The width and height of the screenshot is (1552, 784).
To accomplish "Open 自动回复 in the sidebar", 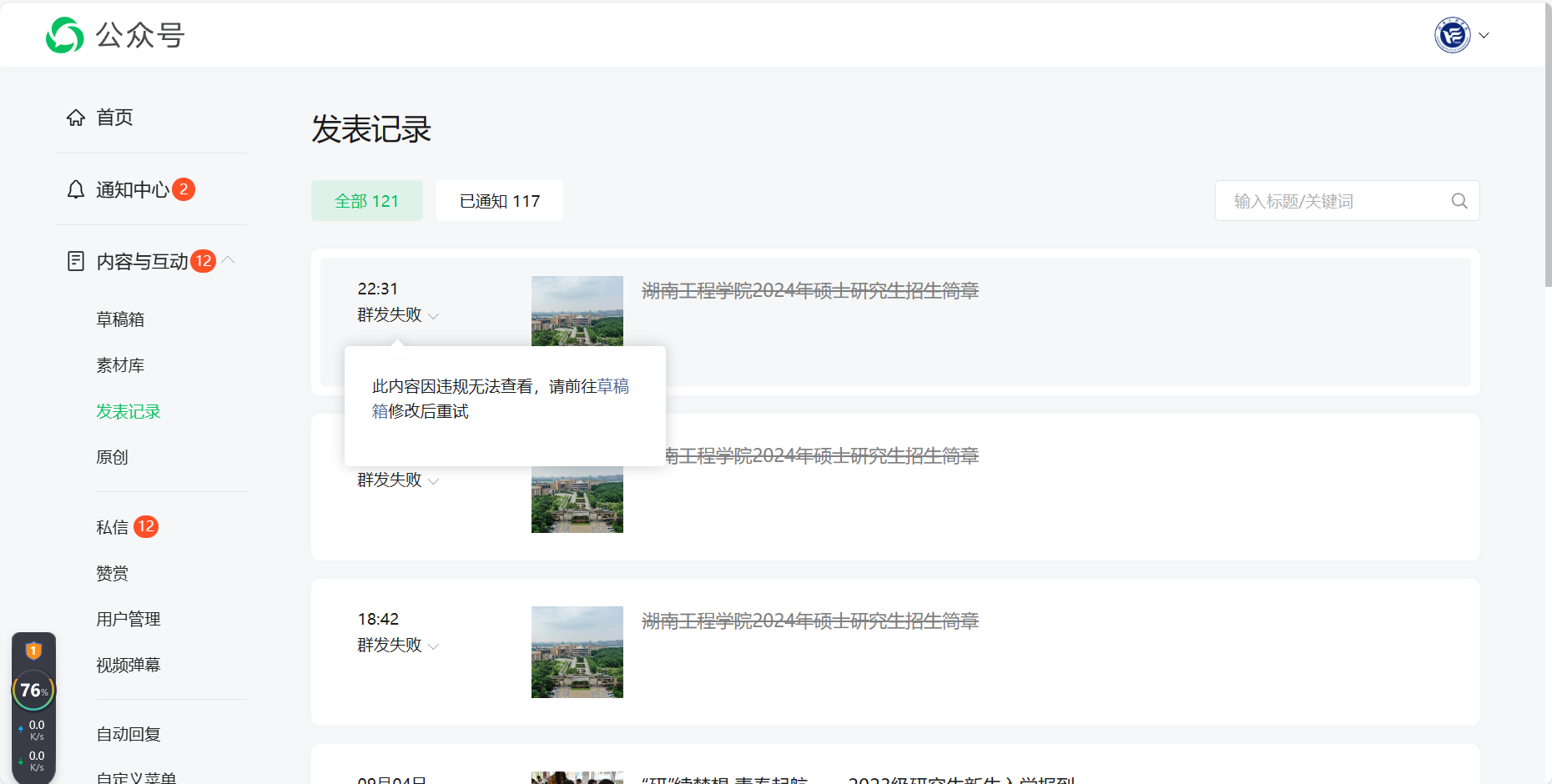I will [128, 734].
